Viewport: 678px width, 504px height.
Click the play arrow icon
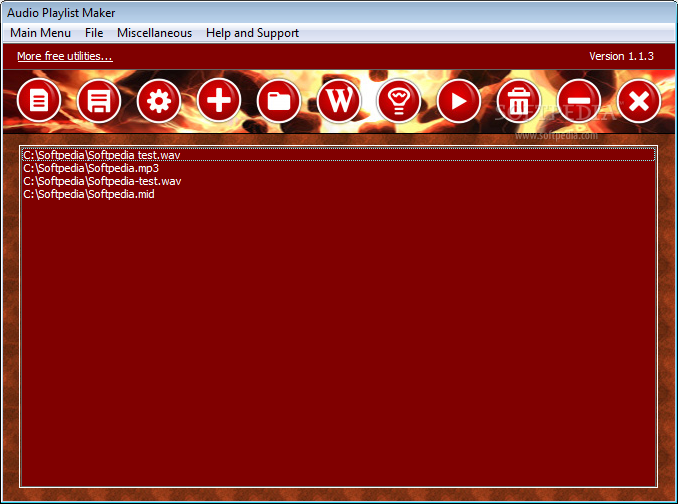point(459,101)
